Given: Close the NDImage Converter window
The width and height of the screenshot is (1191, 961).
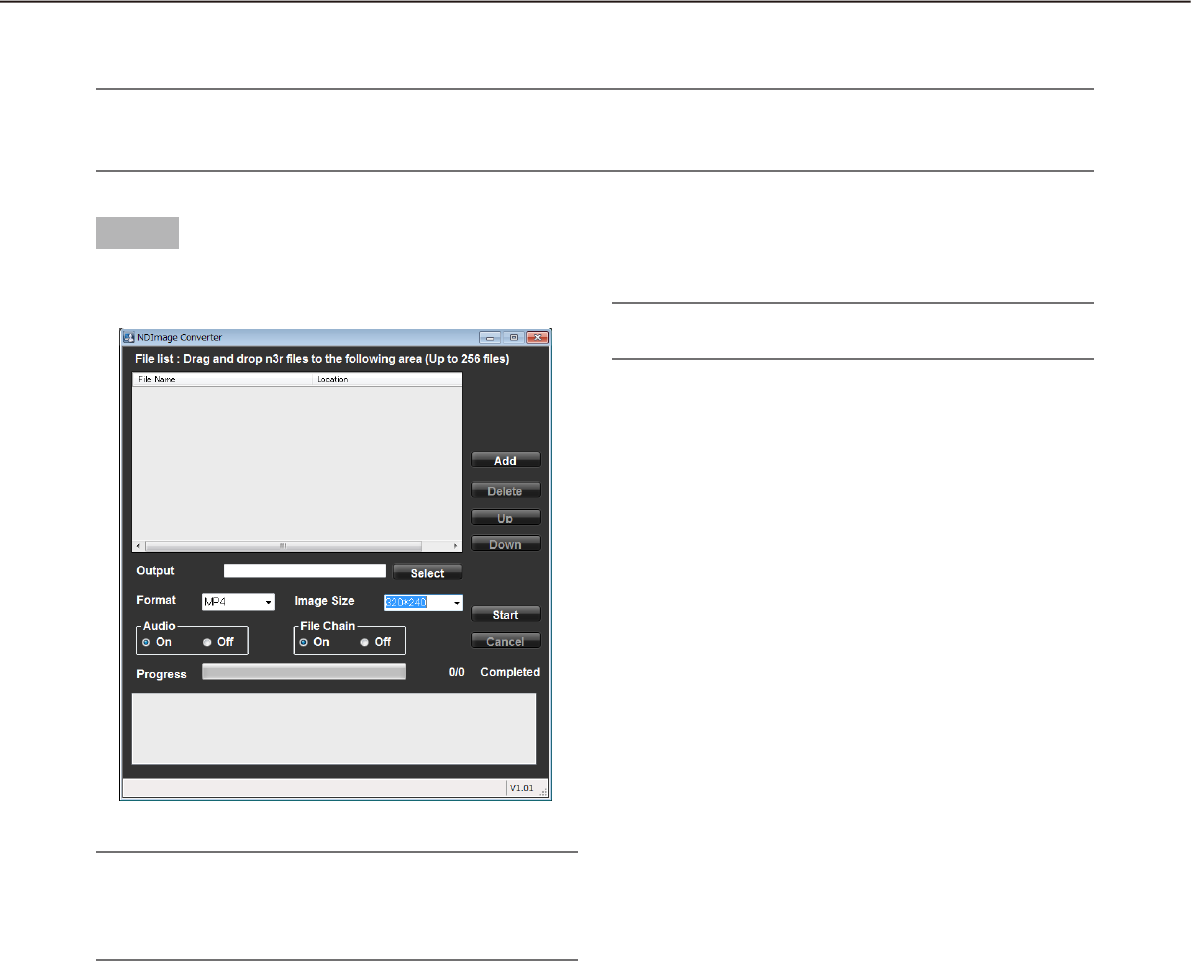Looking at the screenshot, I should point(538,337).
